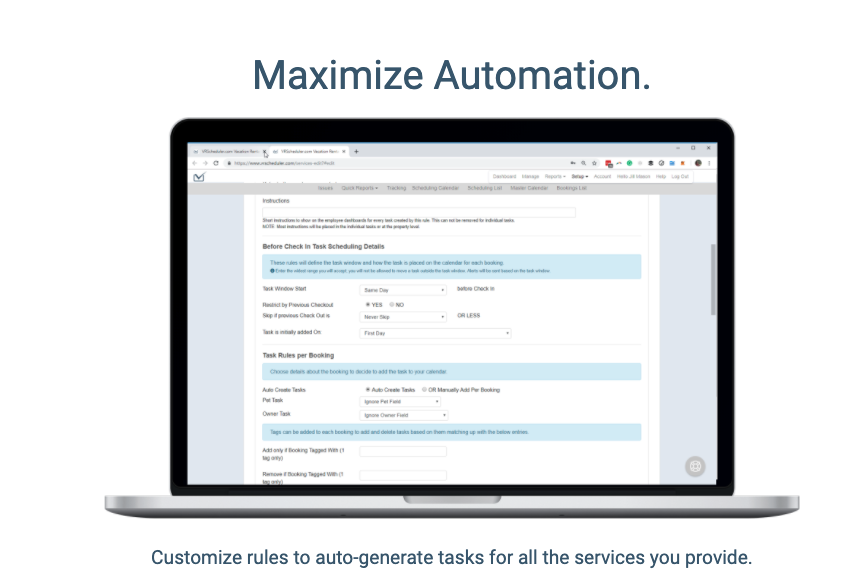
Task: Click the green circle extension icon
Action: tap(629, 163)
